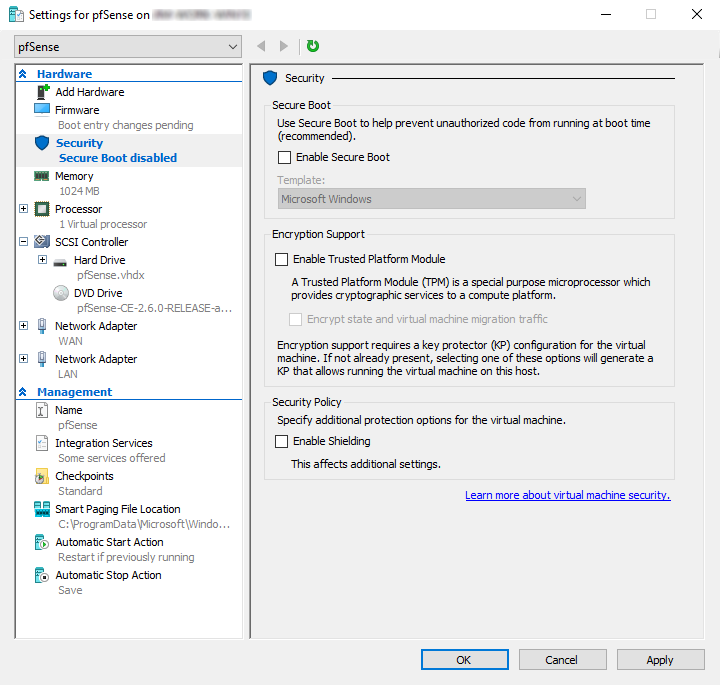
Task: Enable Trusted Platform Module checkbox
Action: (282, 259)
